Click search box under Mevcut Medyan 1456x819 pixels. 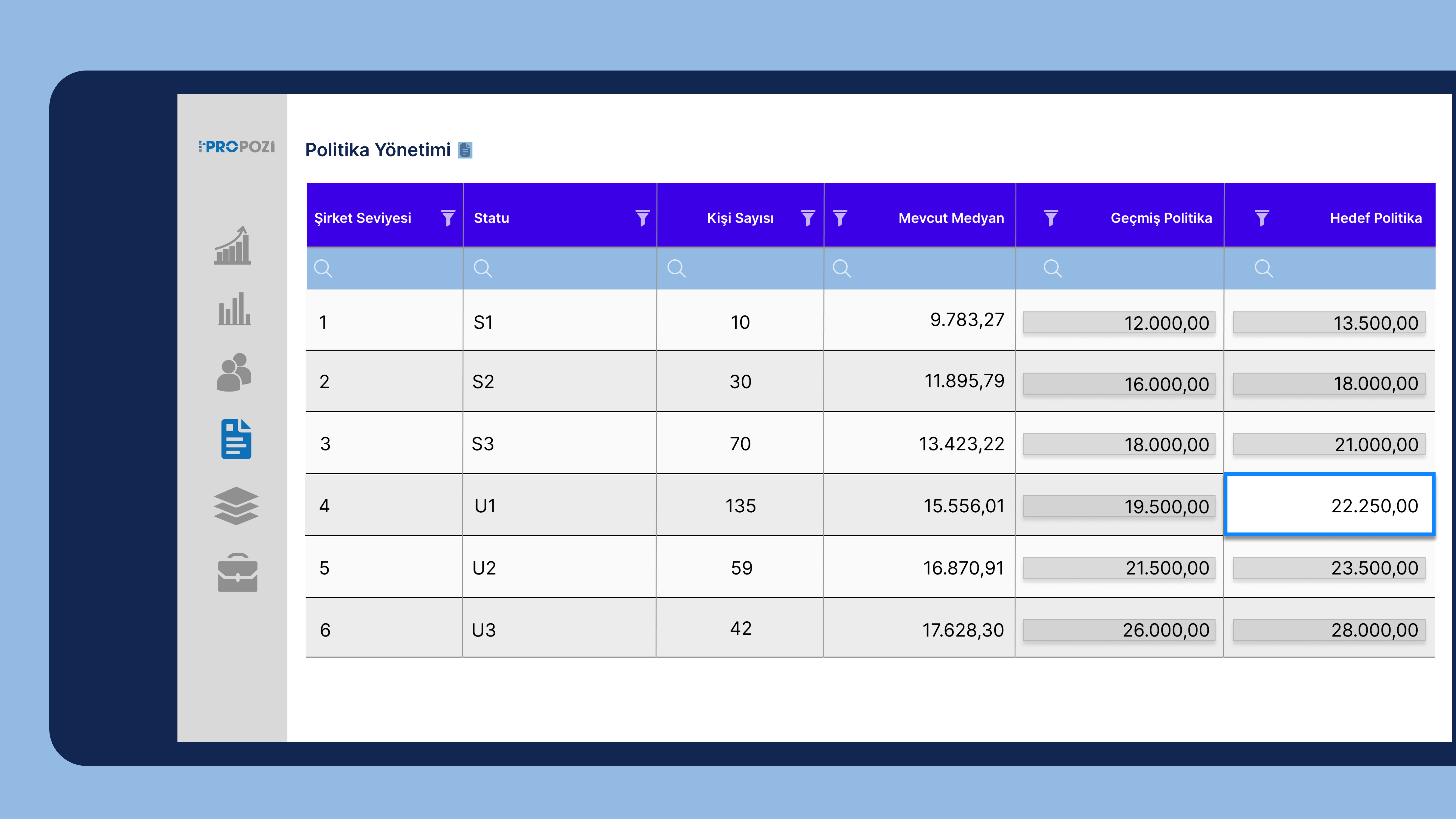tap(920, 268)
